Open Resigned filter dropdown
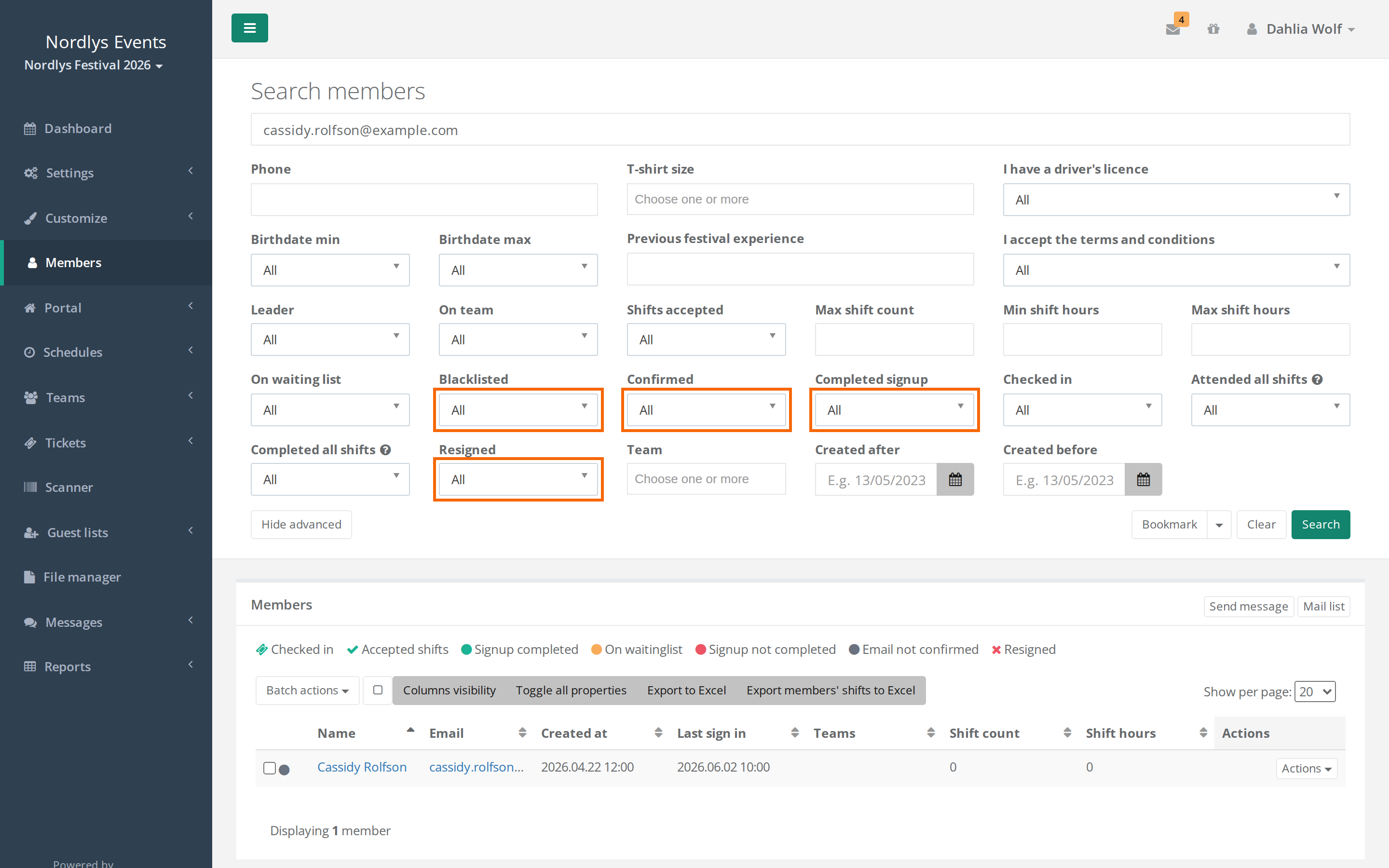1389x868 pixels. click(x=517, y=479)
